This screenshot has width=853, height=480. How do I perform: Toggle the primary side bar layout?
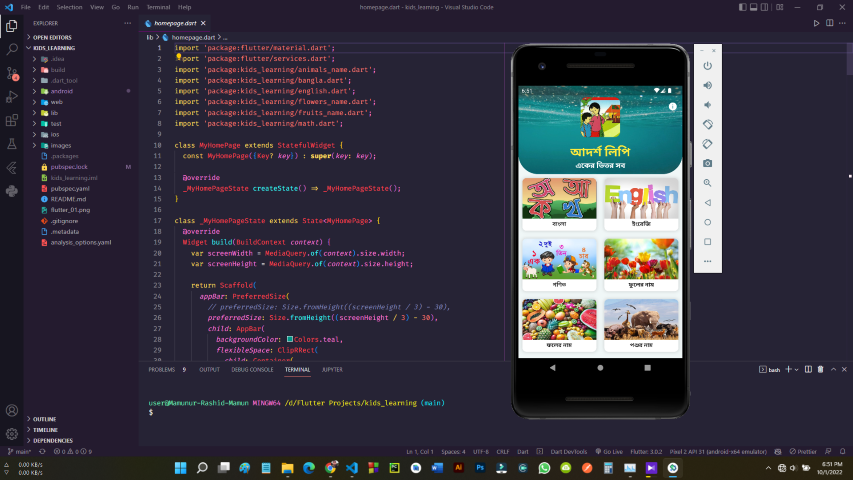pyautogui.click(x=743, y=7)
